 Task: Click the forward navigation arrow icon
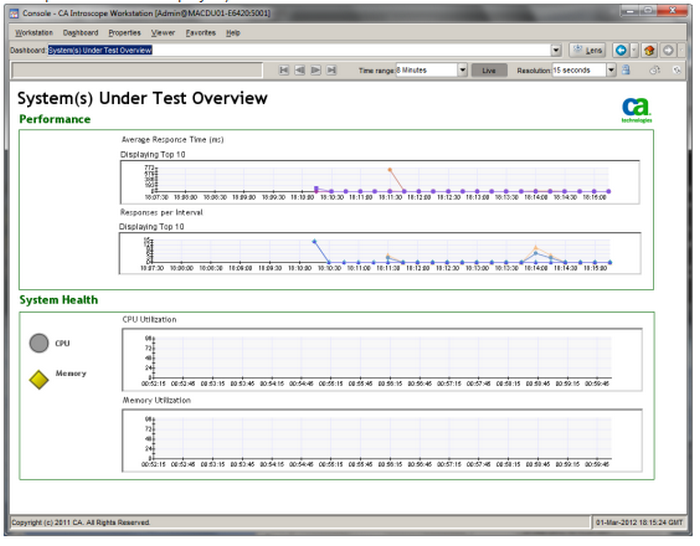[668, 50]
